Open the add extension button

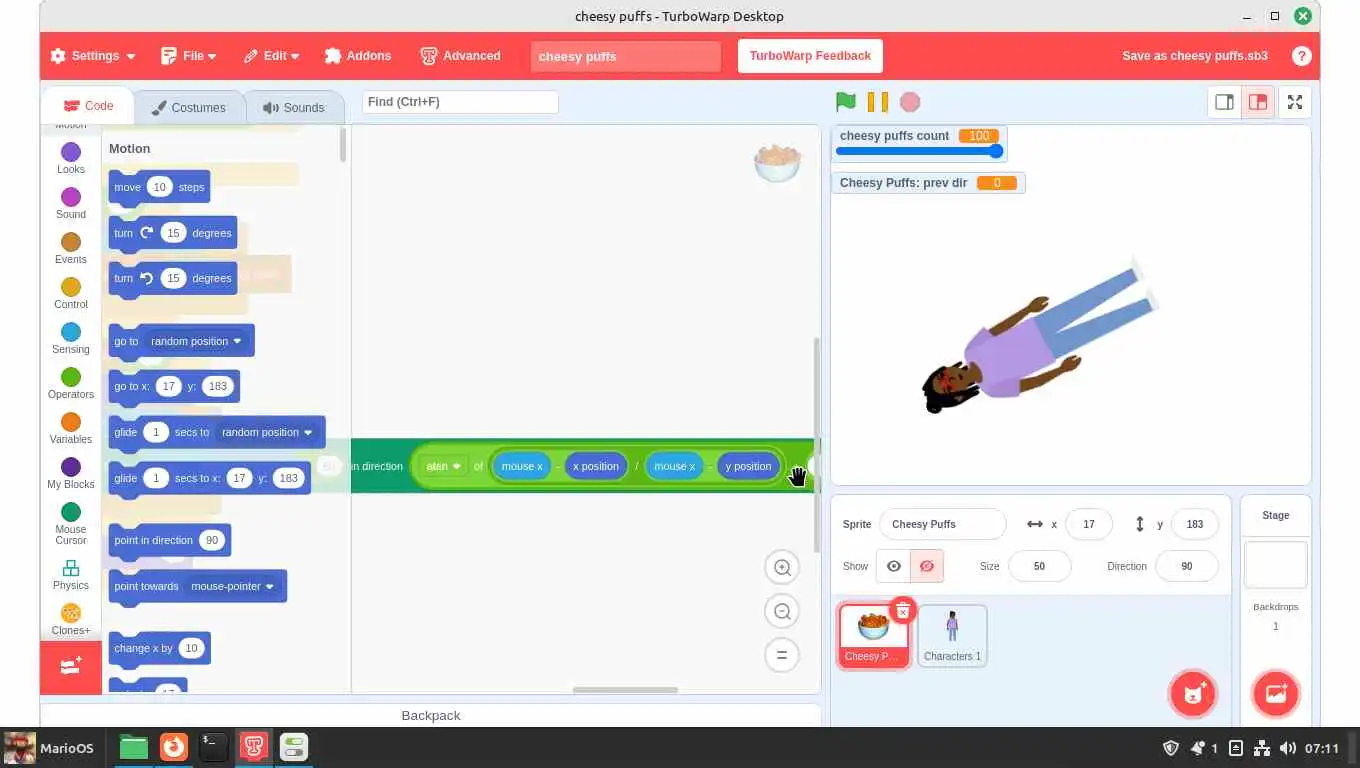click(x=70, y=667)
